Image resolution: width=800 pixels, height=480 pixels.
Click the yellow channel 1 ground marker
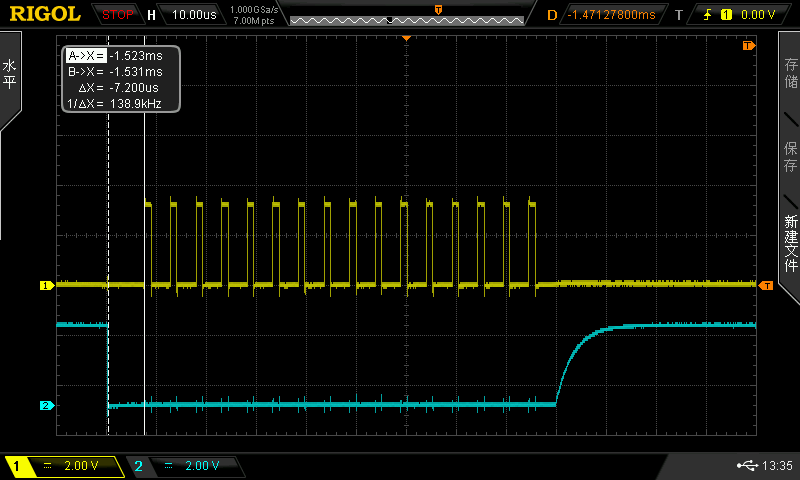point(46,286)
